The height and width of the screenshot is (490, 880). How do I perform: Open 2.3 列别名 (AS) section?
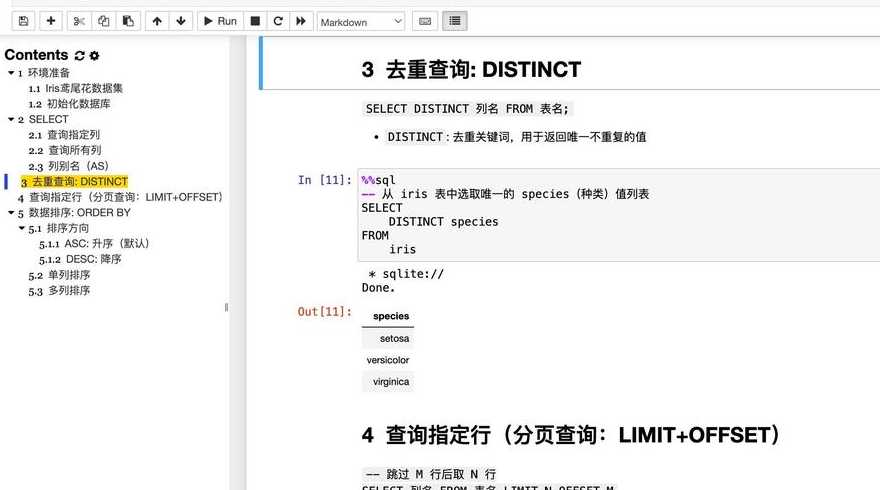[x=68, y=166]
